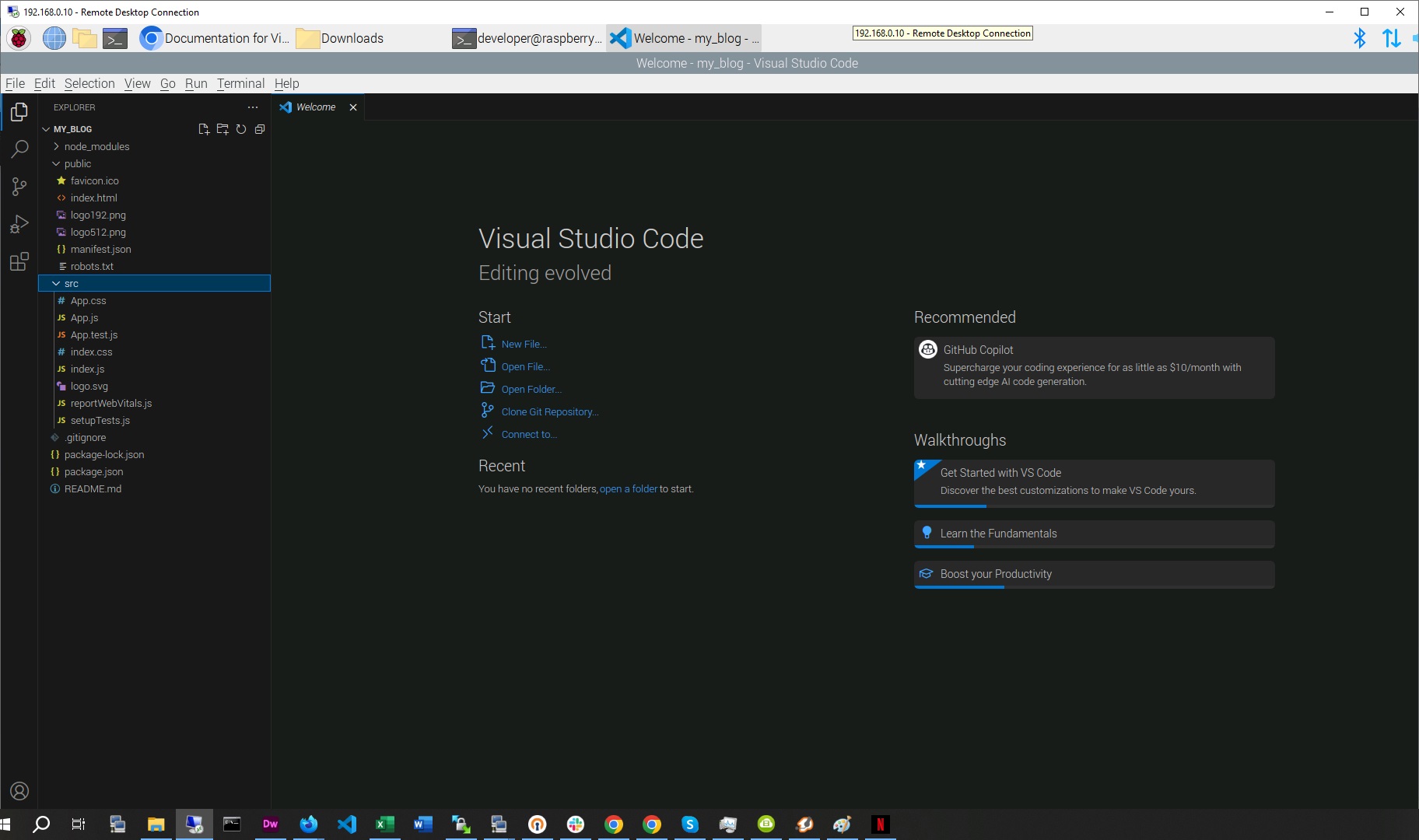Image resolution: width=1419 pixels, height=840 pixels.
Task: Open Word from Windows taskbar
Action: click(423, 824)
